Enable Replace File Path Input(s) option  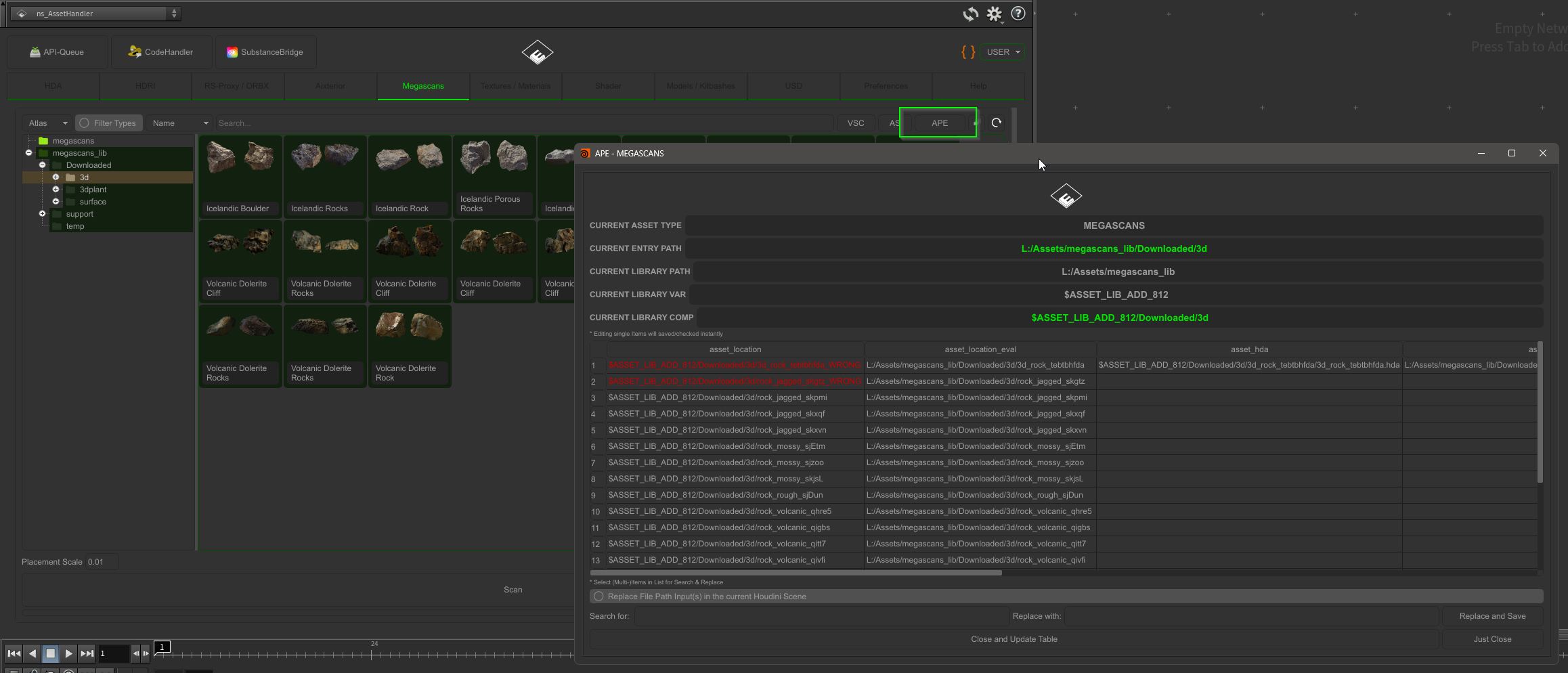coord(598,596)
